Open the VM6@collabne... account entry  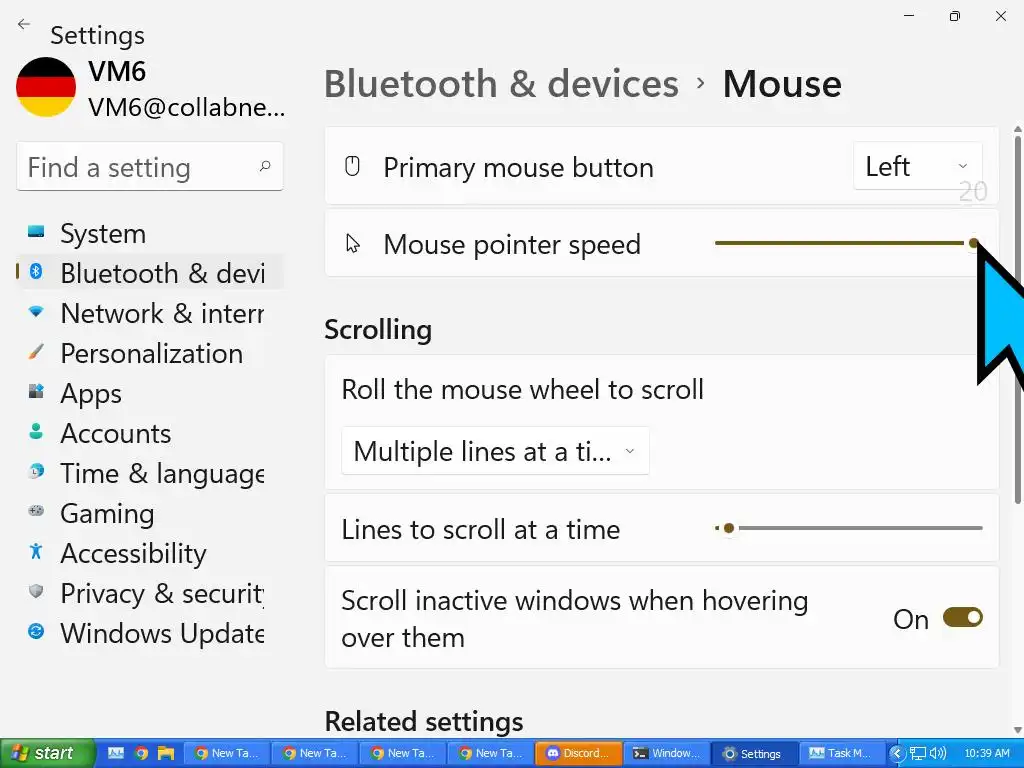coord(186,108)
